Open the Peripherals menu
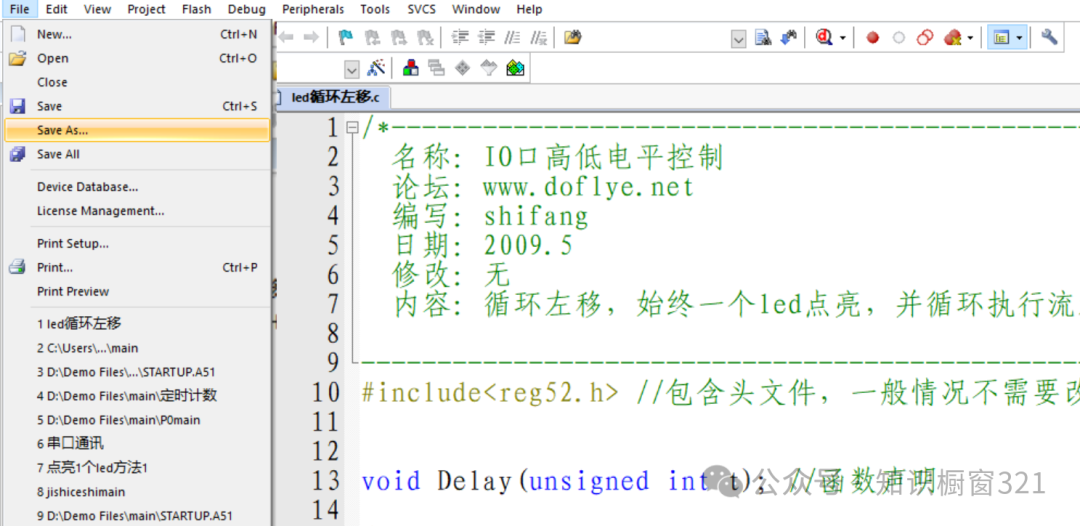1080x526 pixels. (x=313, y=10)
